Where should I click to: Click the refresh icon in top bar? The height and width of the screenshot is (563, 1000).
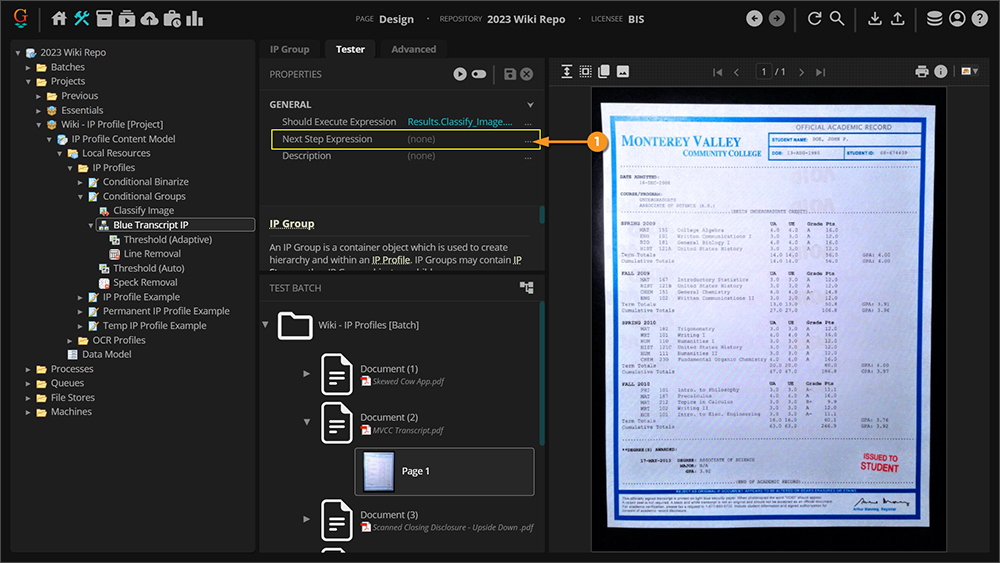click(814, 19)
